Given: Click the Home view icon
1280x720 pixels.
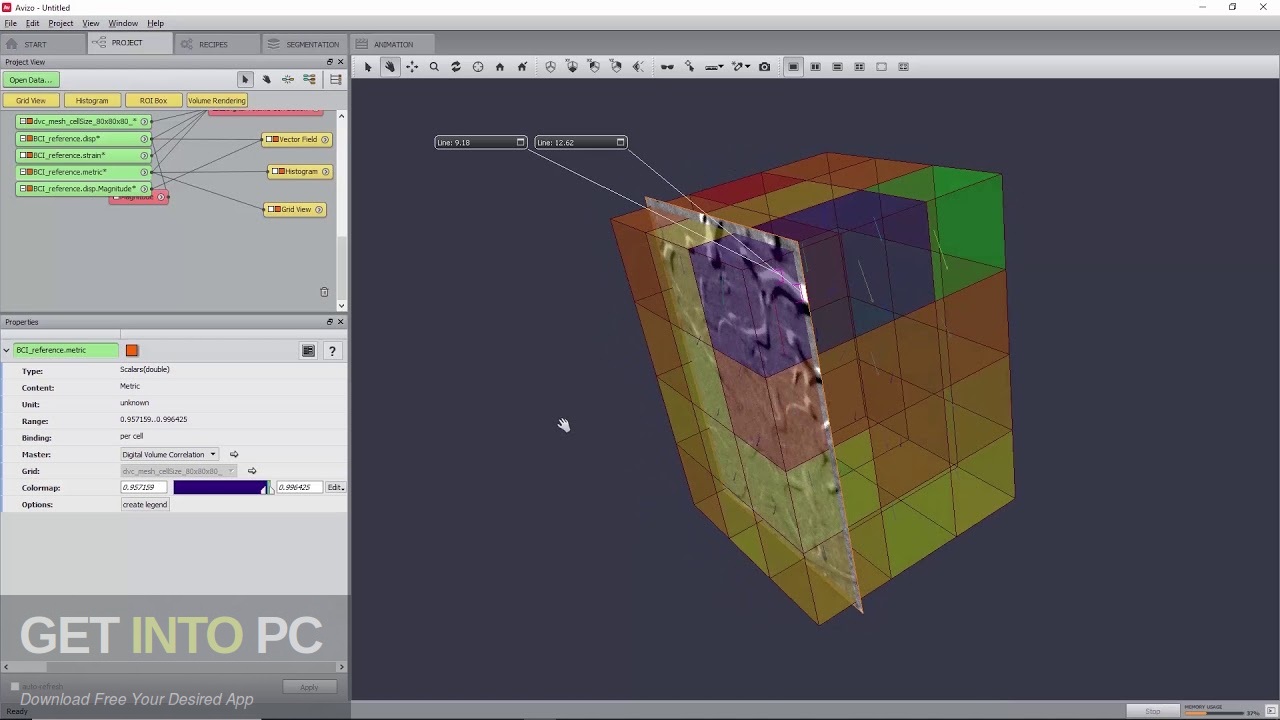Looking at the screenshot, I should pos(500,67).
